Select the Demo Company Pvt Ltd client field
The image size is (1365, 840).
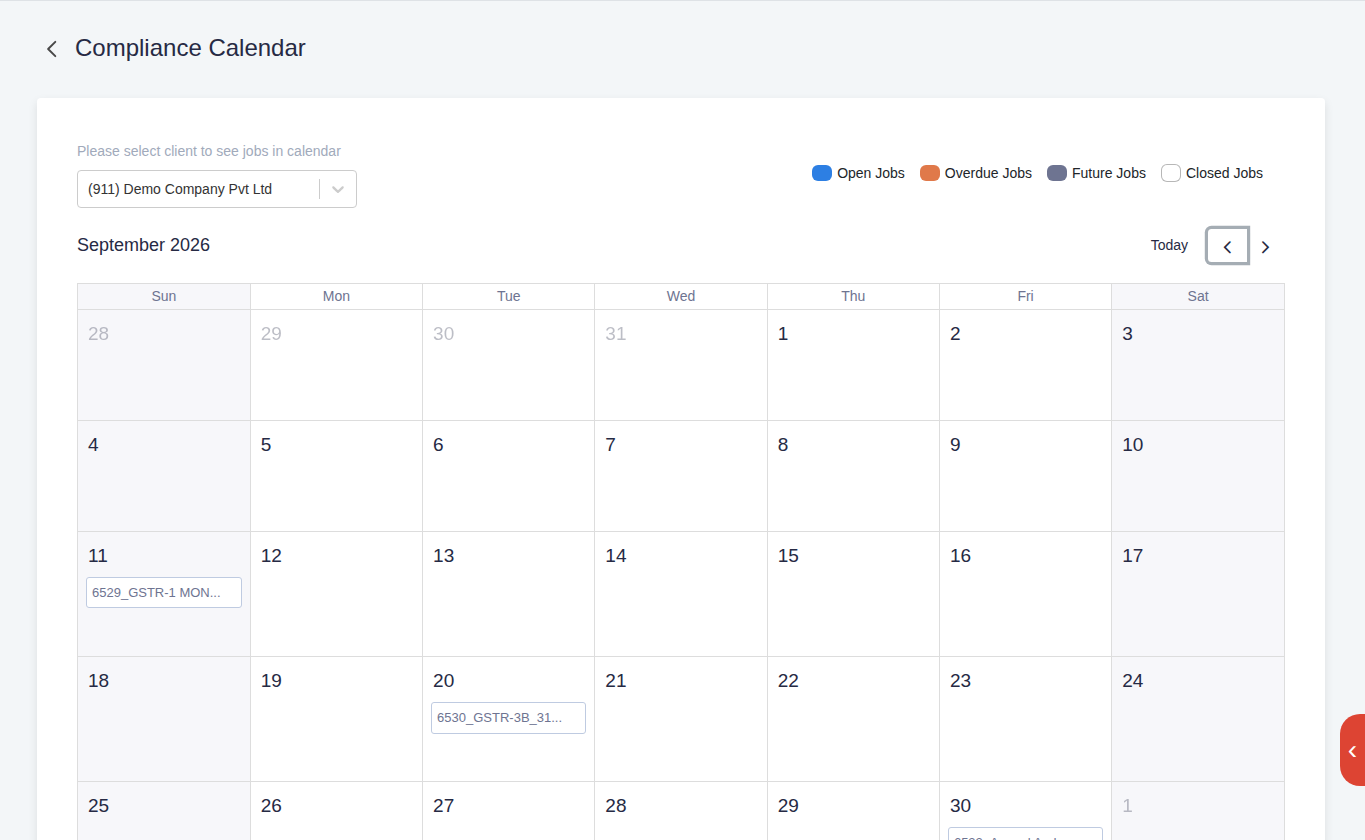coord(217,189)
